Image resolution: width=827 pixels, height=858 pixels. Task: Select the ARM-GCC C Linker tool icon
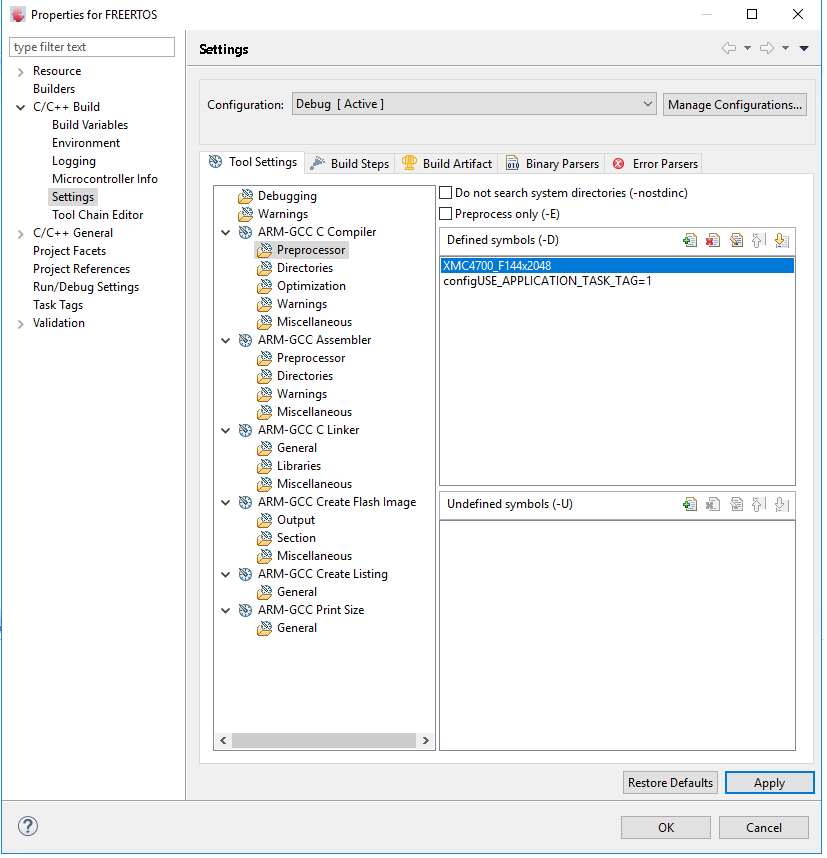pos(245,430)
